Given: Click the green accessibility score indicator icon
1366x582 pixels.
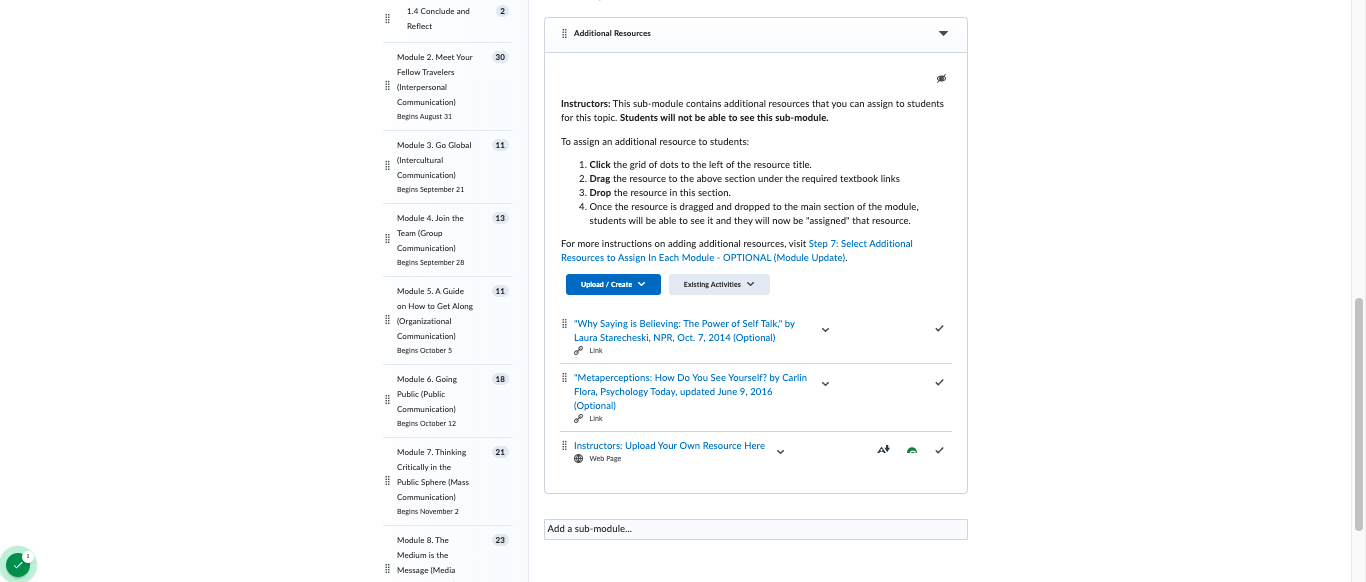Looking at the screenshot, I should pyautogui.click(x=912, y=451).
